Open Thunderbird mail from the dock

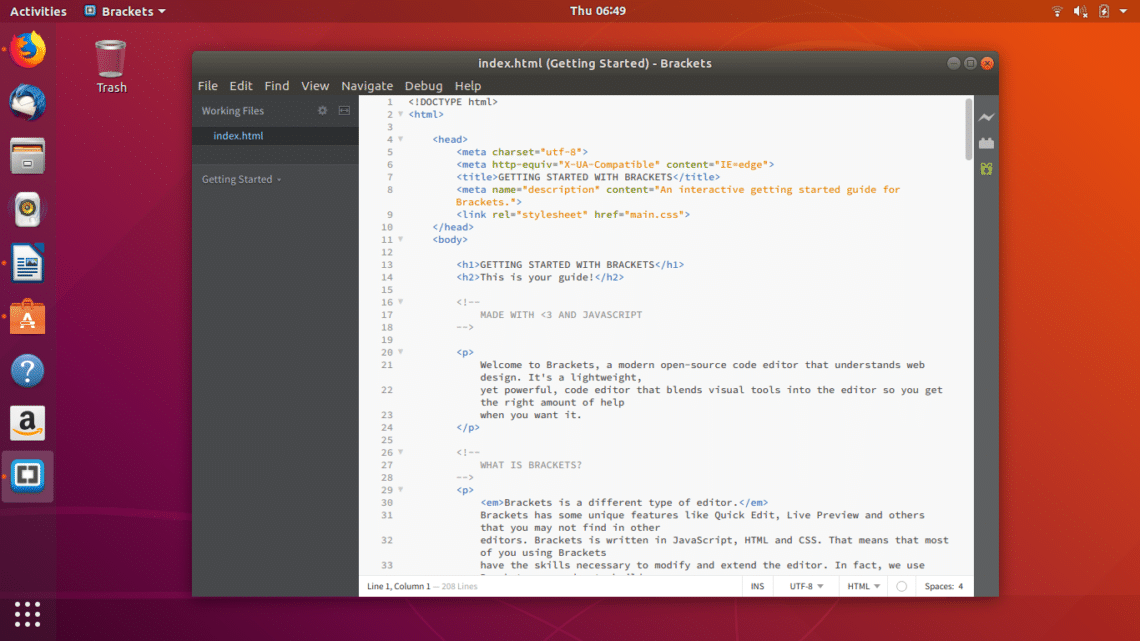point(28,103)
